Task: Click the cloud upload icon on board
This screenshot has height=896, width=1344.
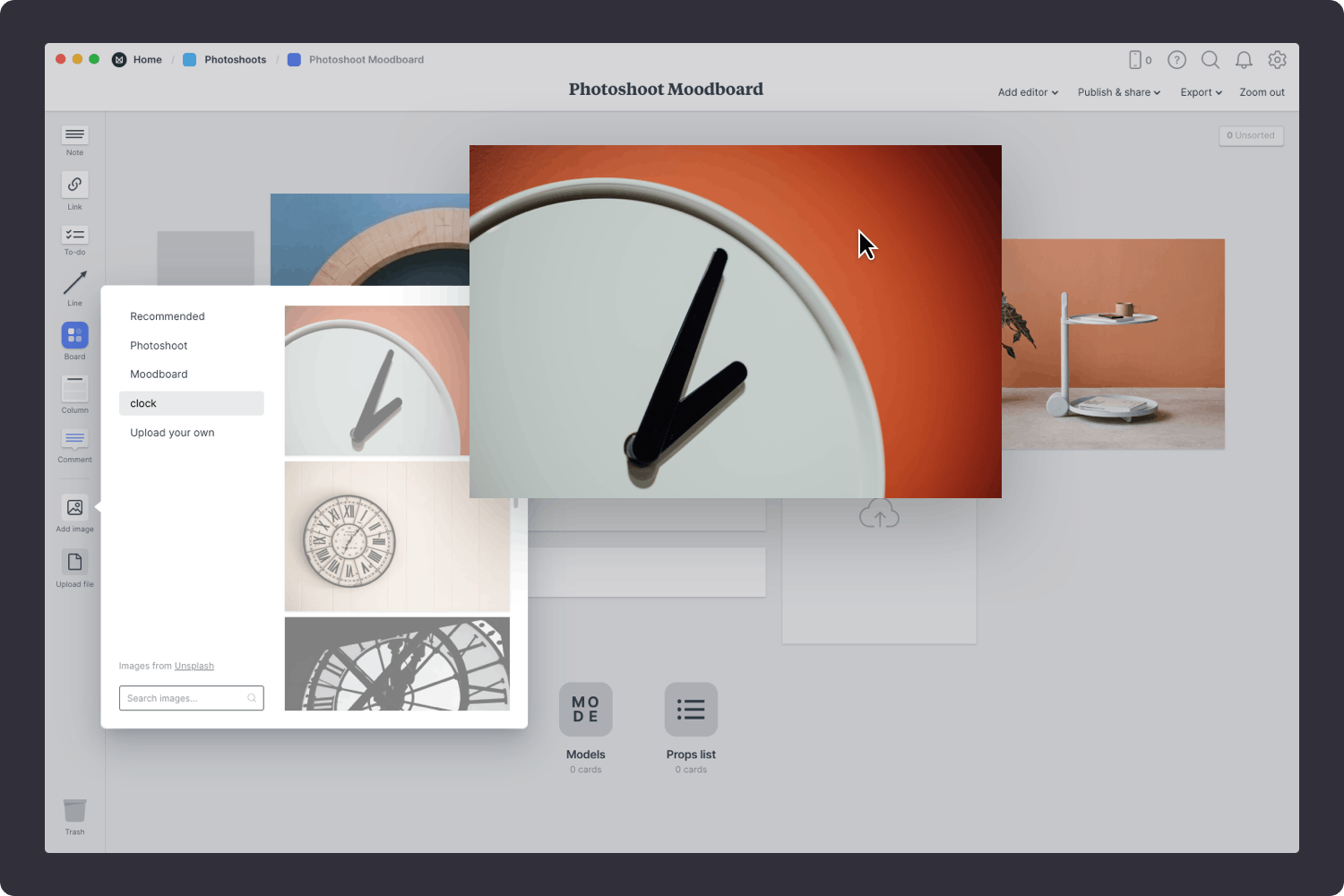Action: [879, 513]
